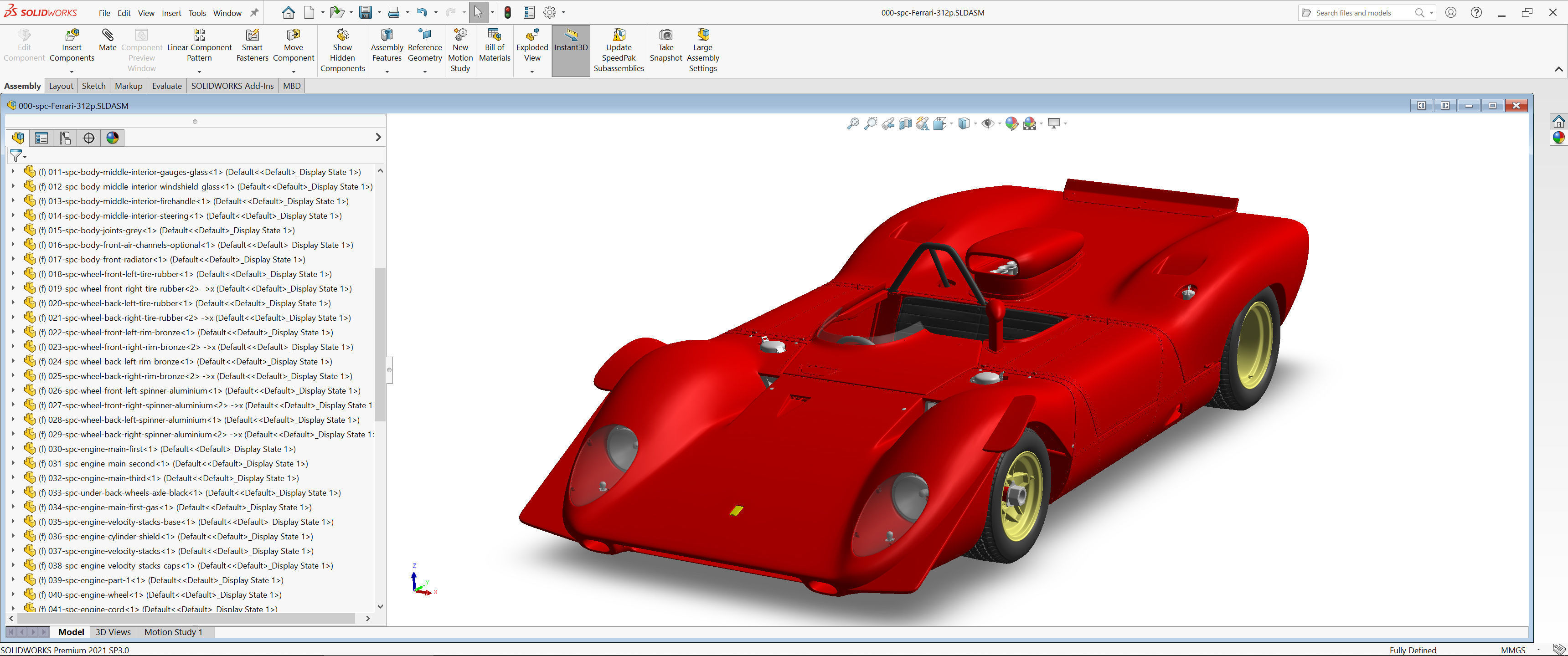1568x656 pixels.
Task: Select the Mate tool
Action: click(x=108, y=40)
